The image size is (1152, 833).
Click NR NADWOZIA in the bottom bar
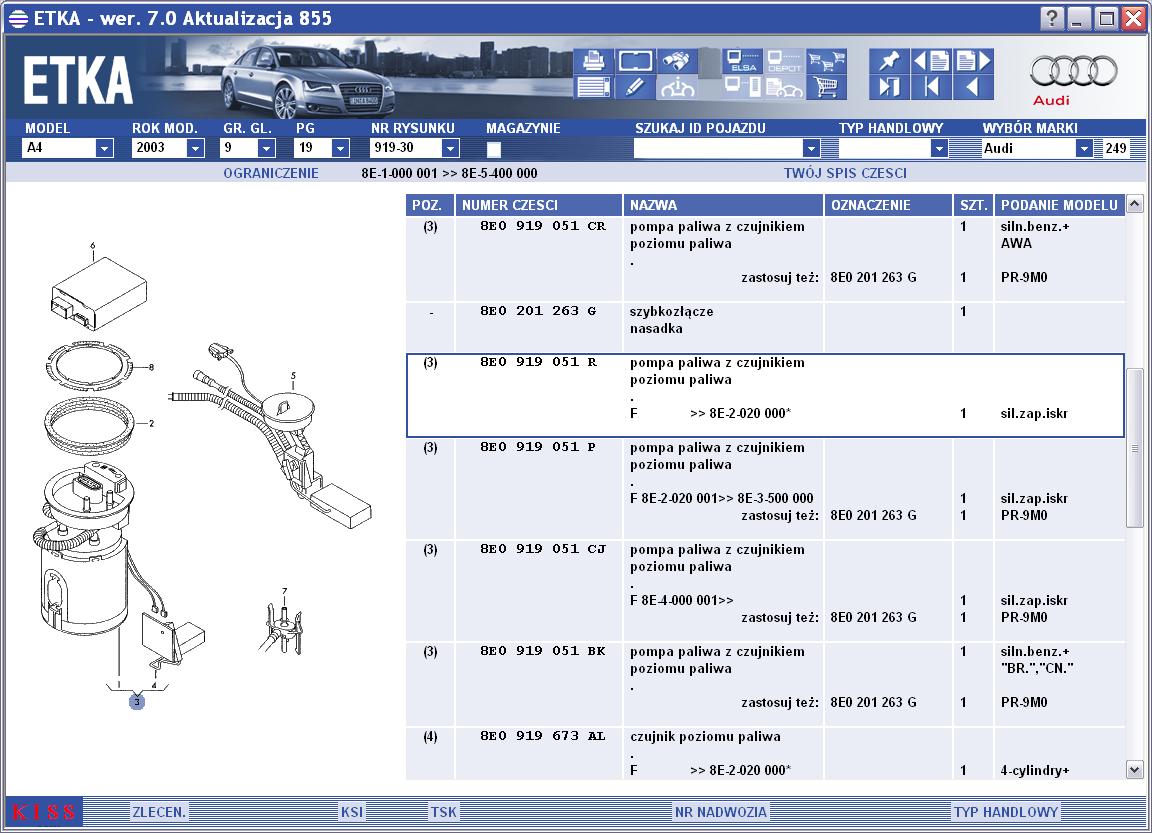coord(721,812)
